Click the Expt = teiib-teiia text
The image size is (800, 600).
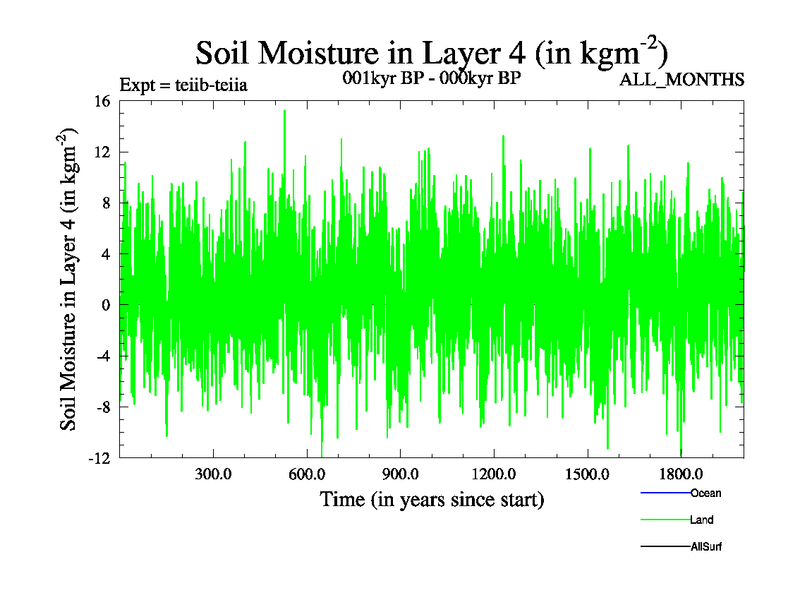click(183, 85)
